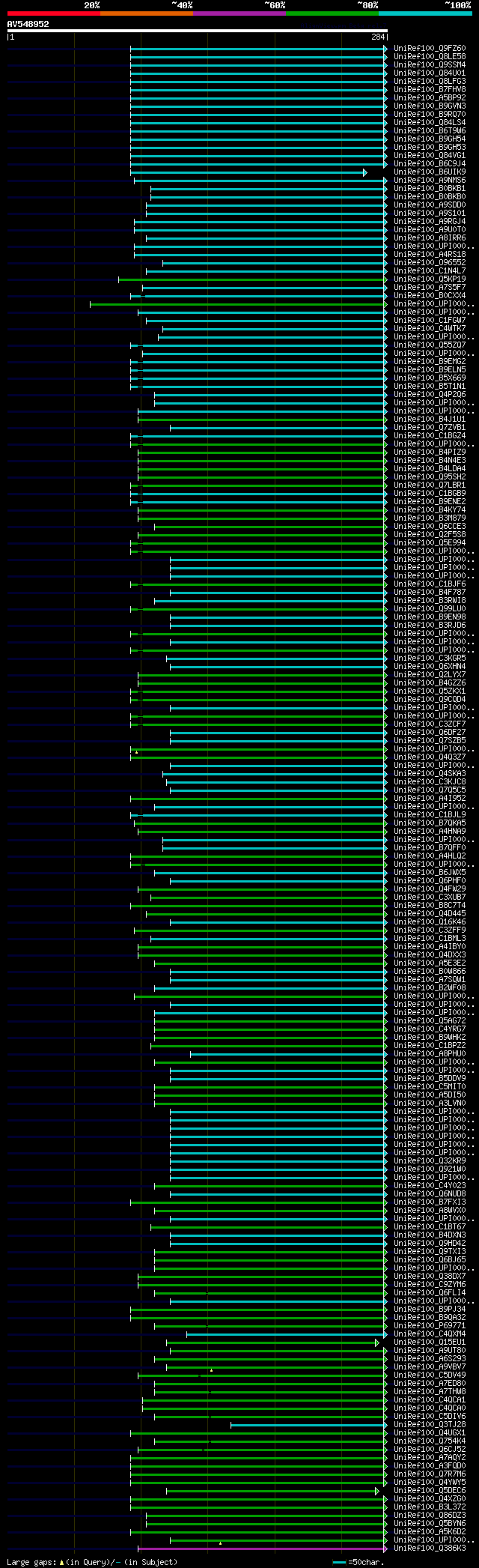The width and height of the screenshot is (479, 1568).
Task: Select the UniRef100_B9ENE2 label
Action: point(430,502)
